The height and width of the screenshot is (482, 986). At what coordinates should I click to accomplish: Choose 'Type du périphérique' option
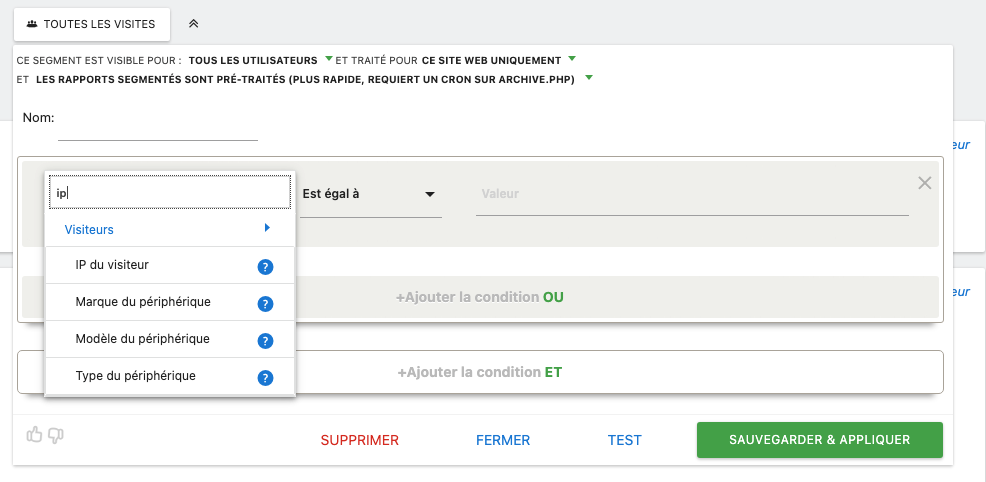(135, 376)
